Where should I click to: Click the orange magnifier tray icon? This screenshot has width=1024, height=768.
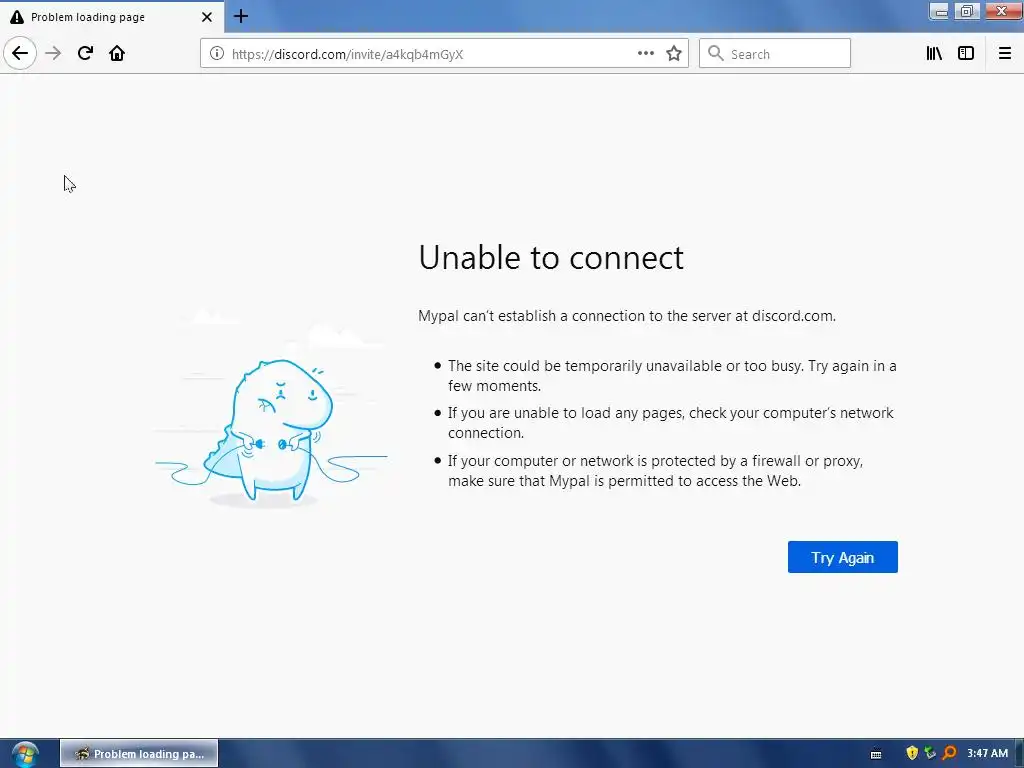coord(950,753)
